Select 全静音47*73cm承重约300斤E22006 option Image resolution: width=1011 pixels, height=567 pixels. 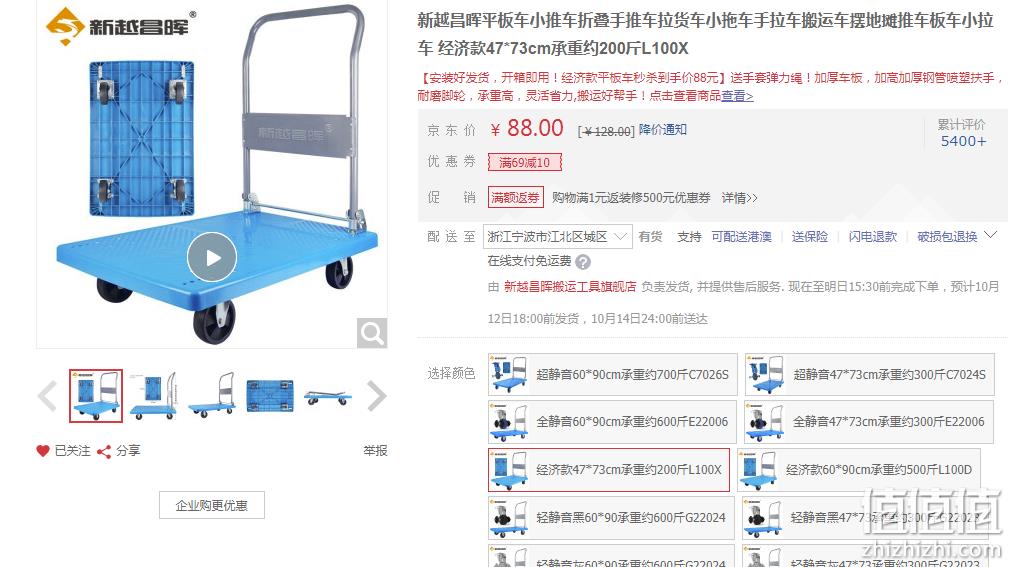(x=869, y=422)
